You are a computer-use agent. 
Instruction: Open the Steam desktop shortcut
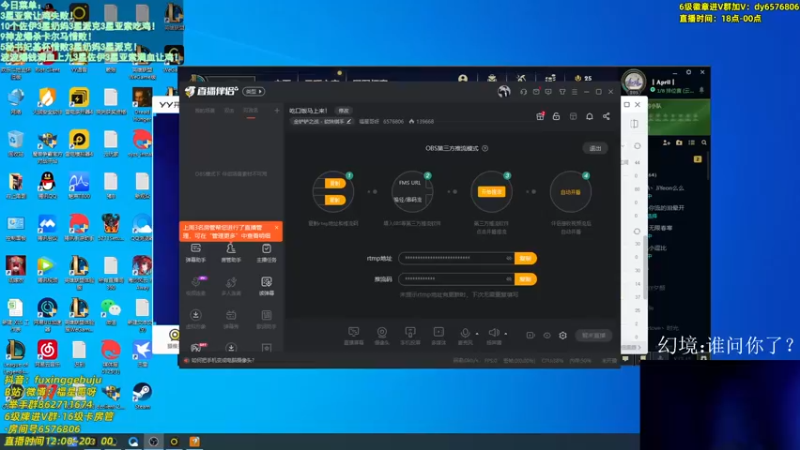tap(142, 395)
